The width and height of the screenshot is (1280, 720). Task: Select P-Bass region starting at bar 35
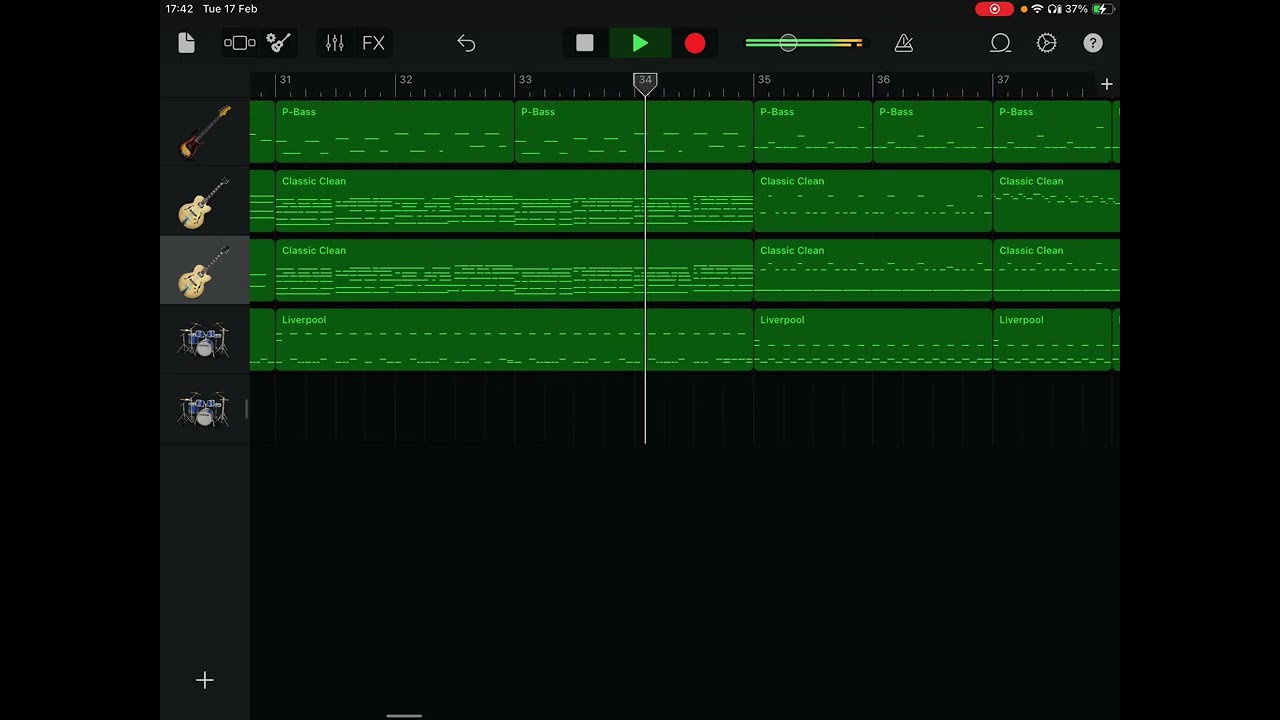(x=813, y=132)
